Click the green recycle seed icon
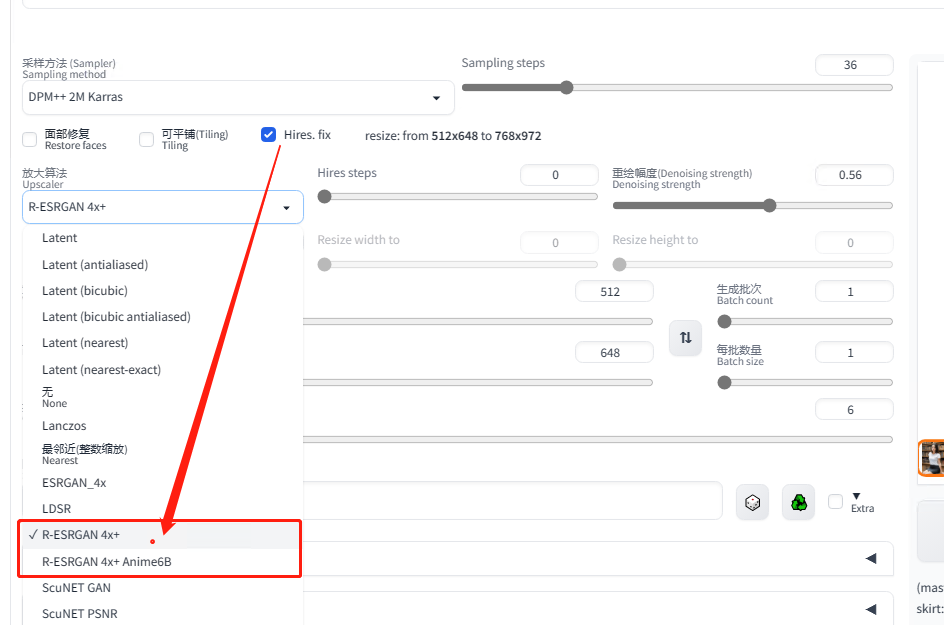This screenshot has width=944, height=625. [x=799, y=502]
